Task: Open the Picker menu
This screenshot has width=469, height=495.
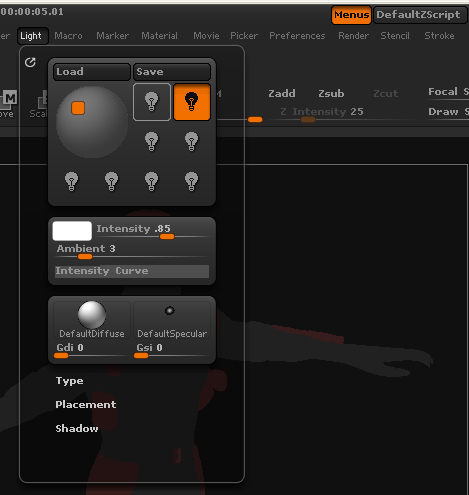Action: click(x=244, y=36)
